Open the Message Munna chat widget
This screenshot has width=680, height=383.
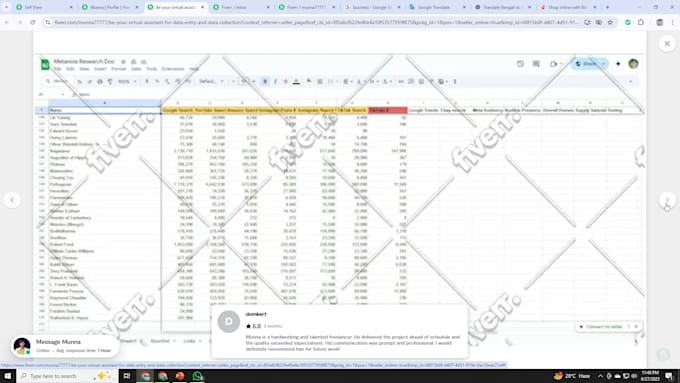(65, 346)
